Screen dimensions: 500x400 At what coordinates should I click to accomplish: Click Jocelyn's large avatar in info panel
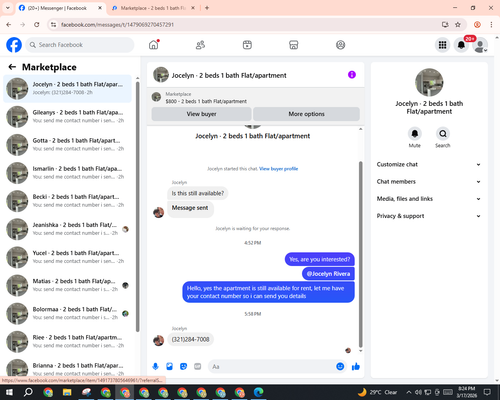pos(429,82)
